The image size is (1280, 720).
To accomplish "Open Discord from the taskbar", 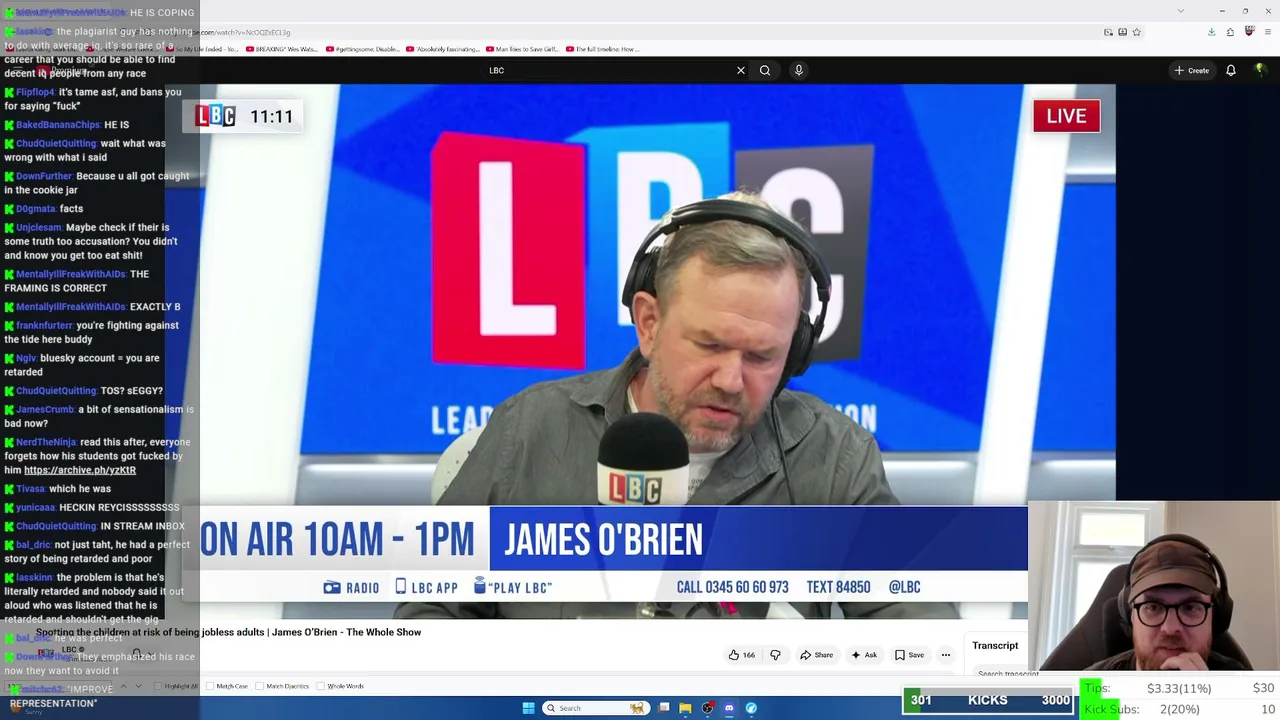I will (x=729, y=708).
